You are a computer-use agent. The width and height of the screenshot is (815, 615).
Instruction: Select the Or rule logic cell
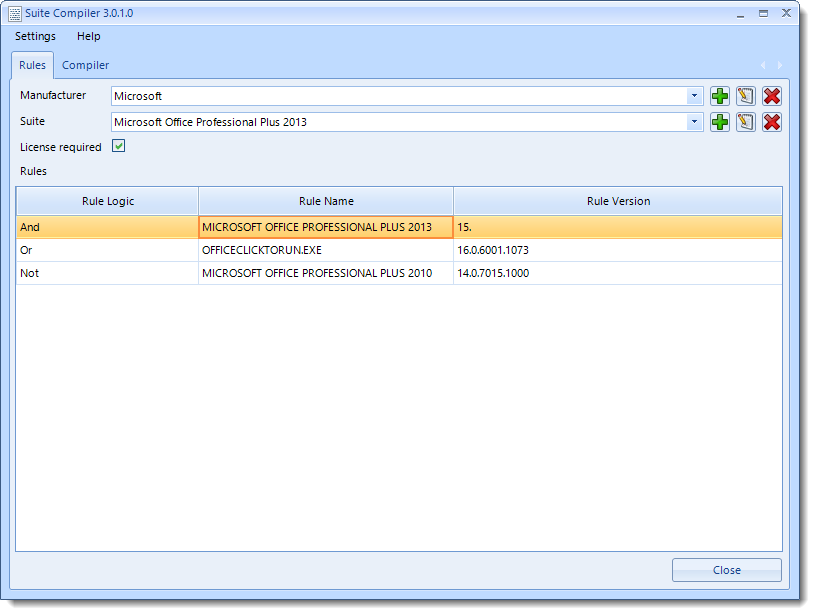pyautogui.click(x=108, y=250)
